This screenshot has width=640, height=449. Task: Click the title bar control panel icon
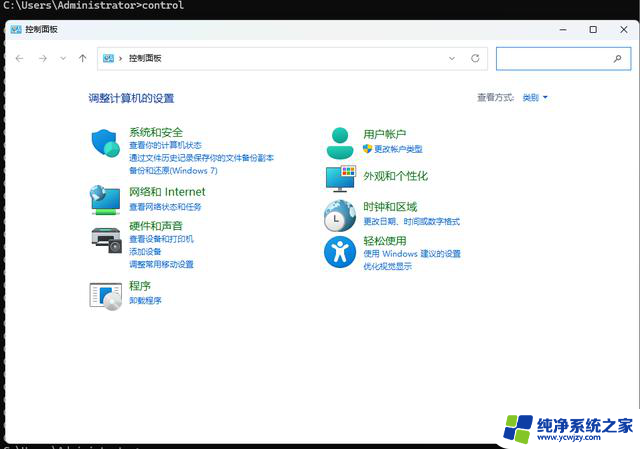pos(16,29)
